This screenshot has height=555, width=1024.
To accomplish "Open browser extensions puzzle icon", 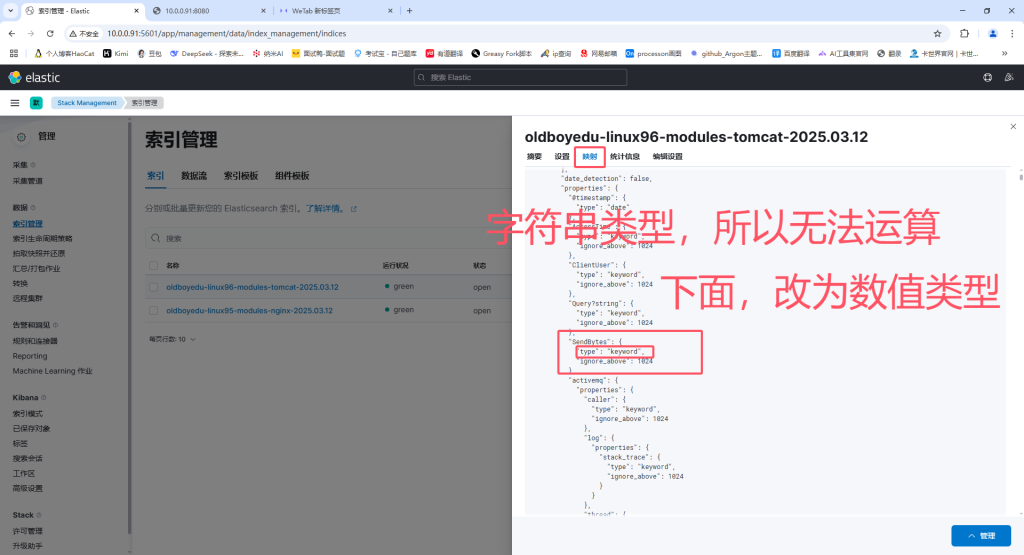I will coord(965,33).
